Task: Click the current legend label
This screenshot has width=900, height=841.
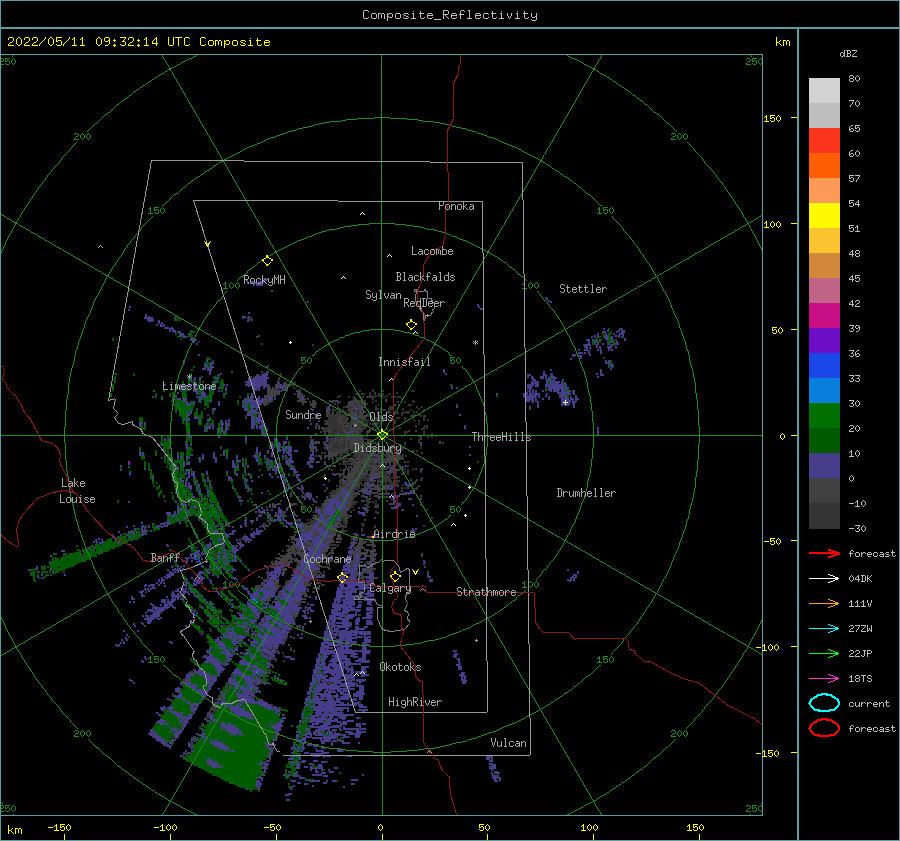Action: point(869,703)
